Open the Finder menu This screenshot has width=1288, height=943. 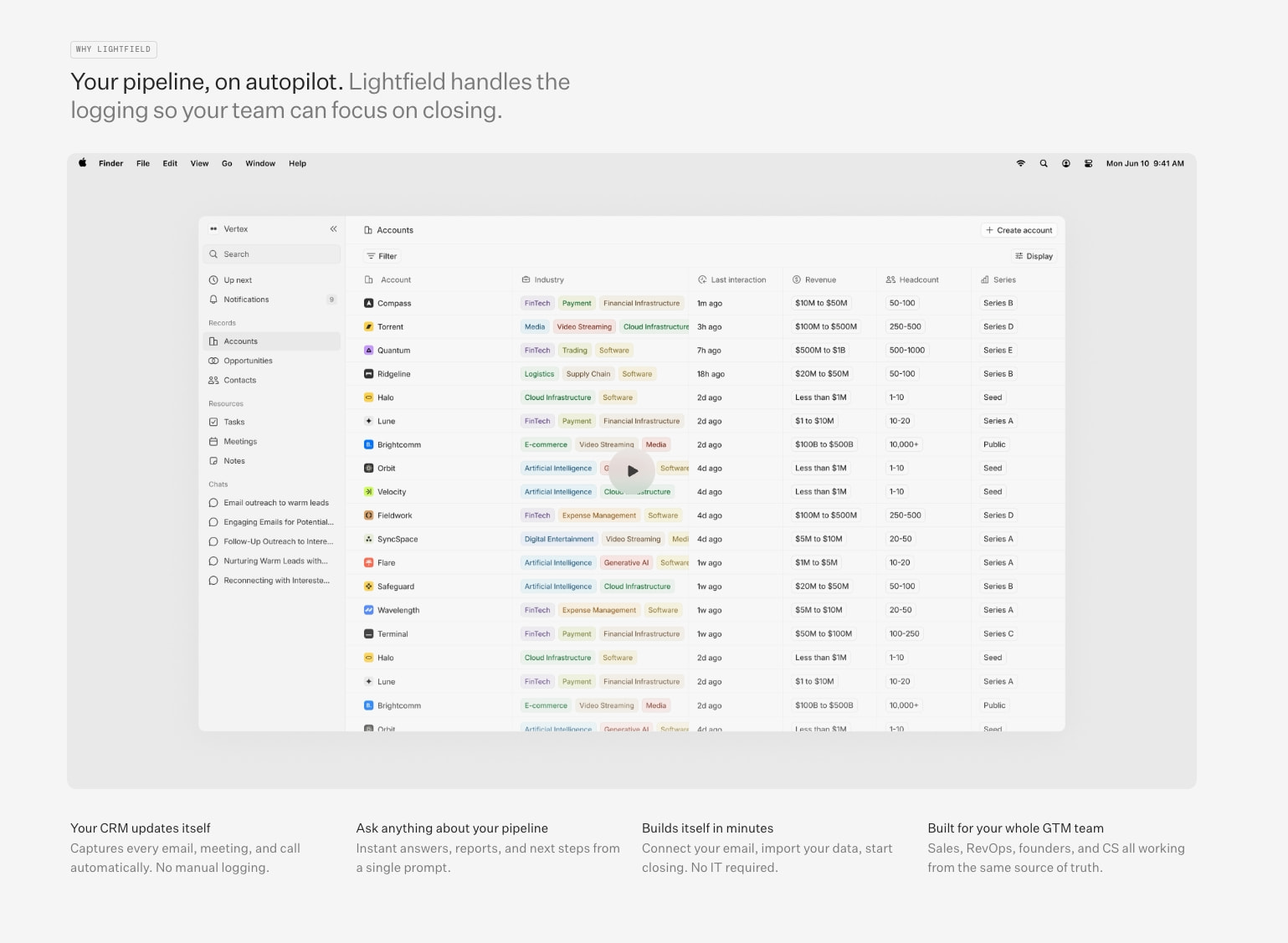click(110, 163)
